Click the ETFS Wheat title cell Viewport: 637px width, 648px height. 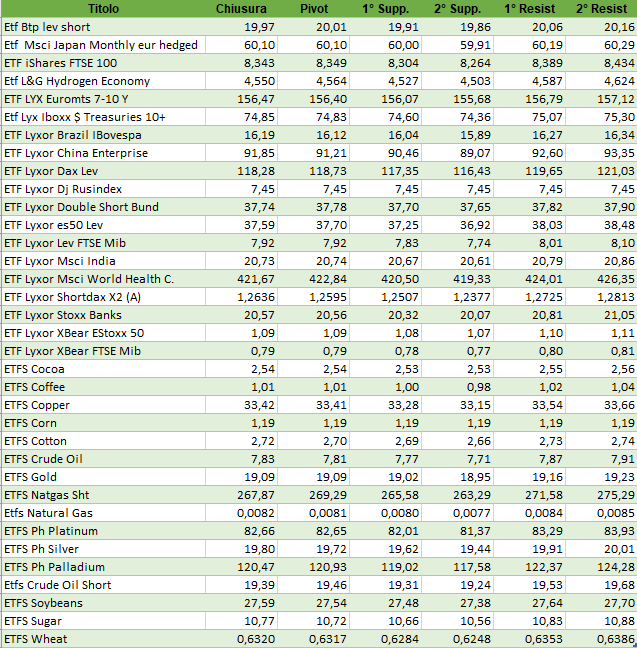[103, 639]
